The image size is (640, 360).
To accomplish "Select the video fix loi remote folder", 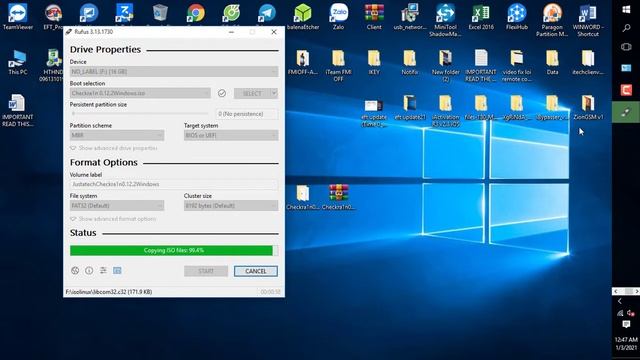I will click(517, 65).
